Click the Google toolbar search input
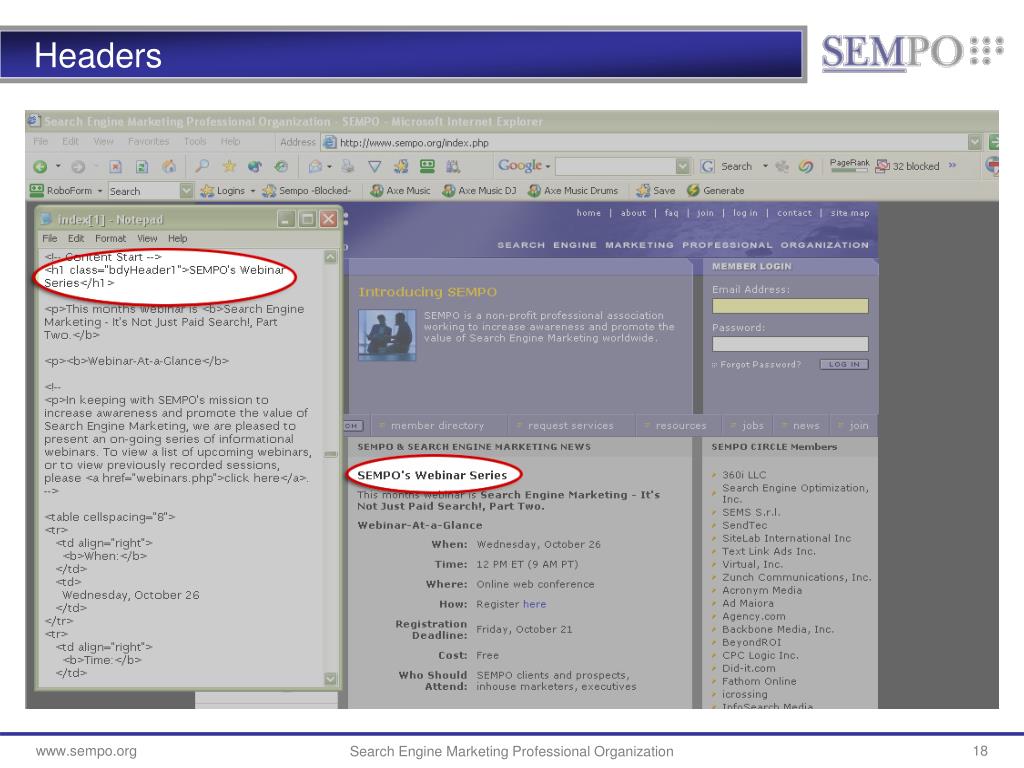This screenshot has width=1024, height=768. pyautogui.click(x=615, y=166)
